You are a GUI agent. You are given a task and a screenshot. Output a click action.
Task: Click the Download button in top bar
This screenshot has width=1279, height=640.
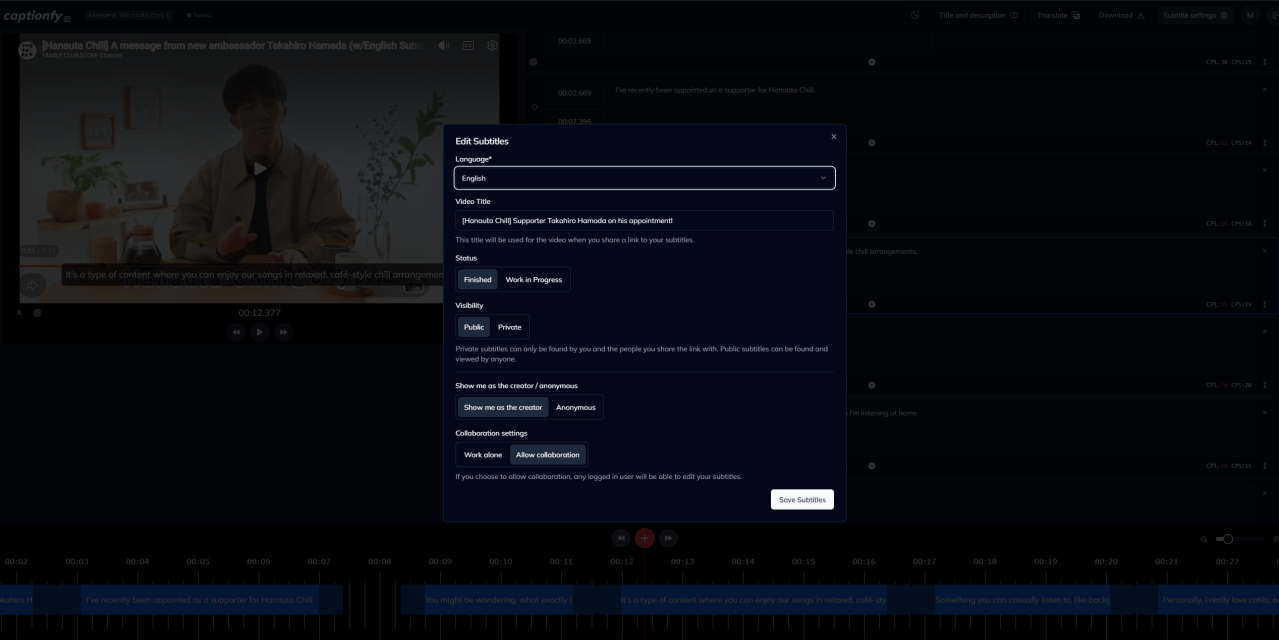tap(1121, 15)
